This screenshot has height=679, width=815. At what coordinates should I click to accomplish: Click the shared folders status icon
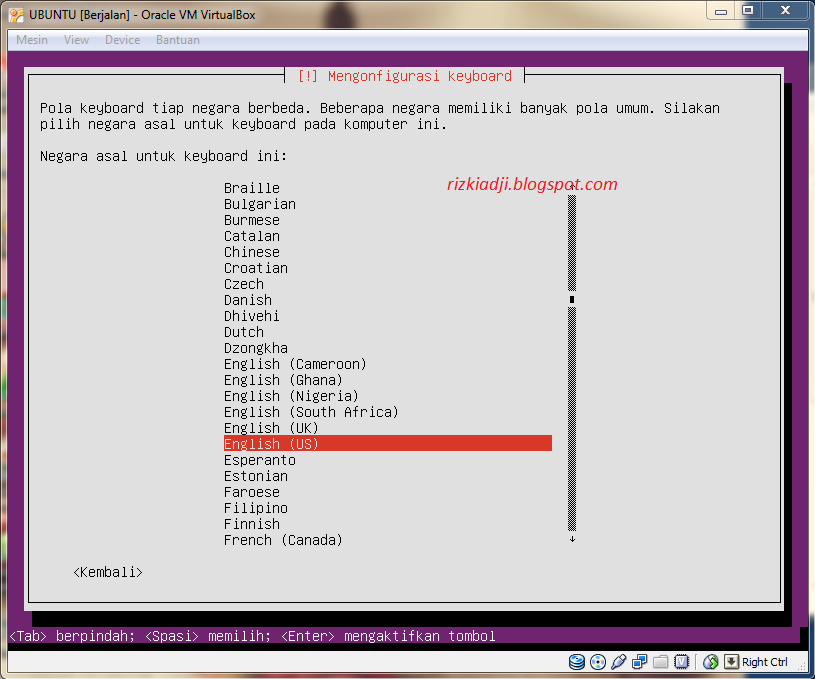click(x=661, y=662)
